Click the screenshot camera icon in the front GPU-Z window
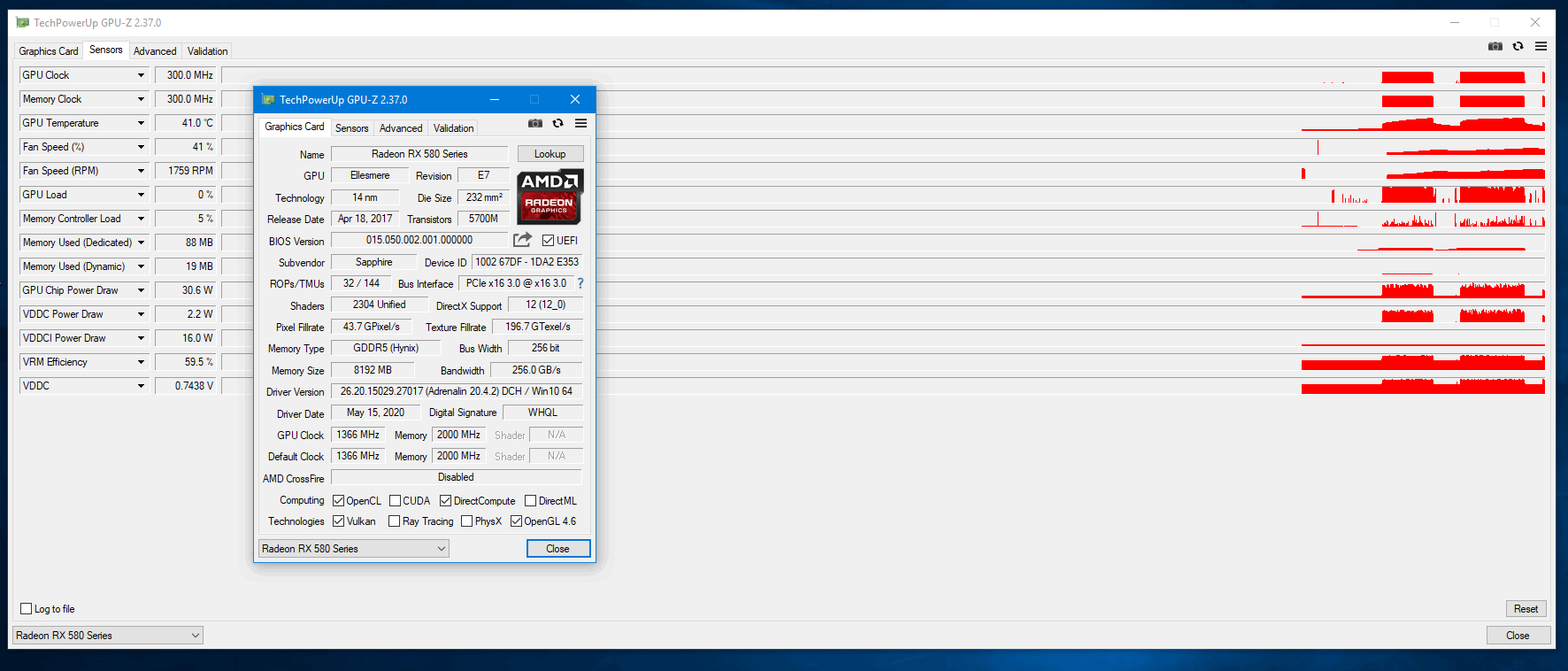The height and width of the screenshot is (671, 1568). pos(535,123)
